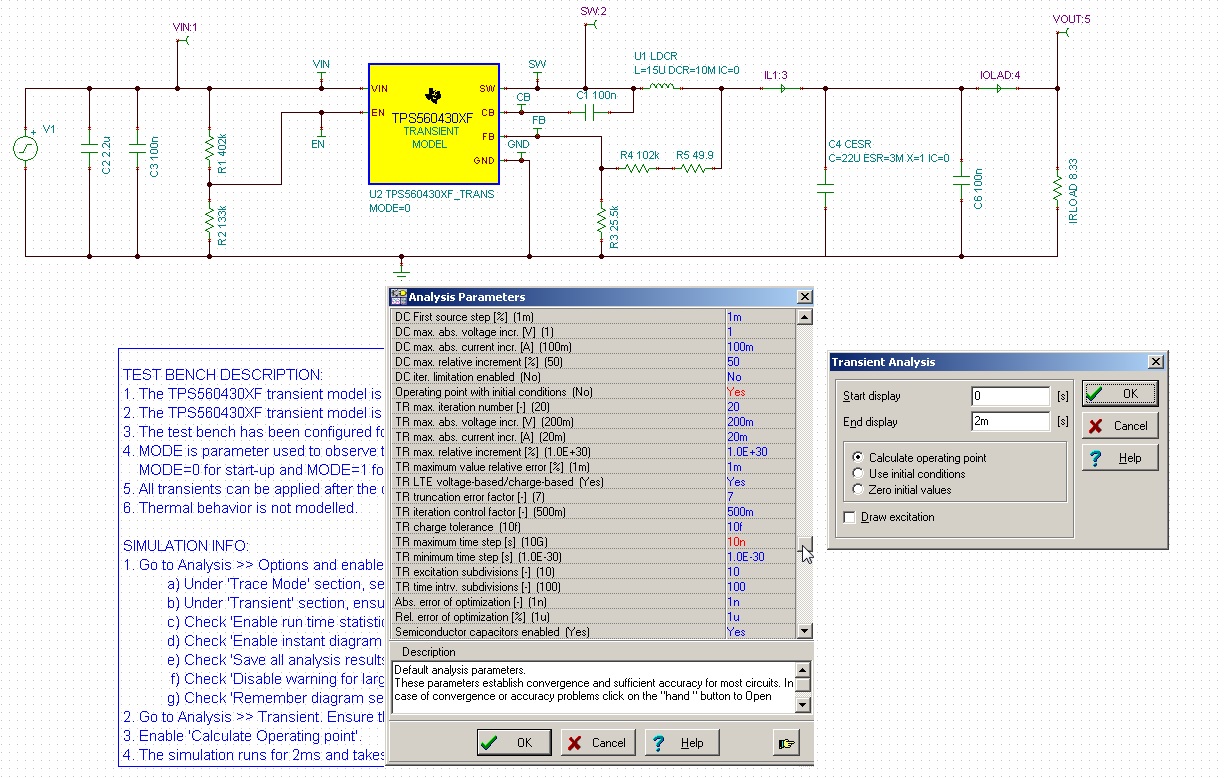The width and height of the screenshot is (1225, 778).
Task: Open Help from the Transient Analysis dialog
Action: [1120, 458]
